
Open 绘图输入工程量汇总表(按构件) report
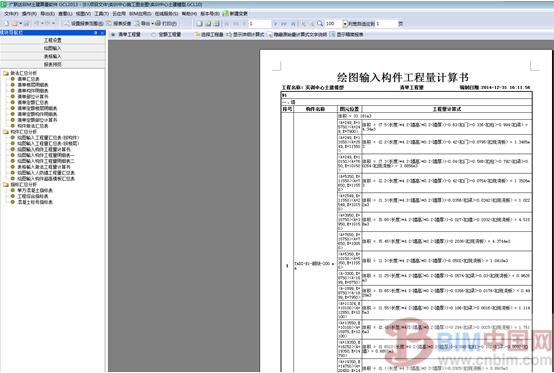48,138
